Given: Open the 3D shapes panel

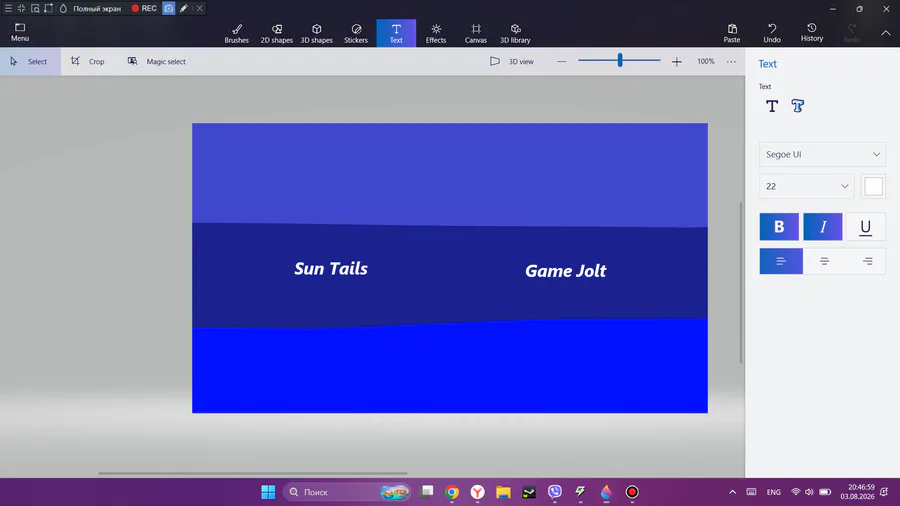Looking at the screenshot, I should [x=316, y=33].
